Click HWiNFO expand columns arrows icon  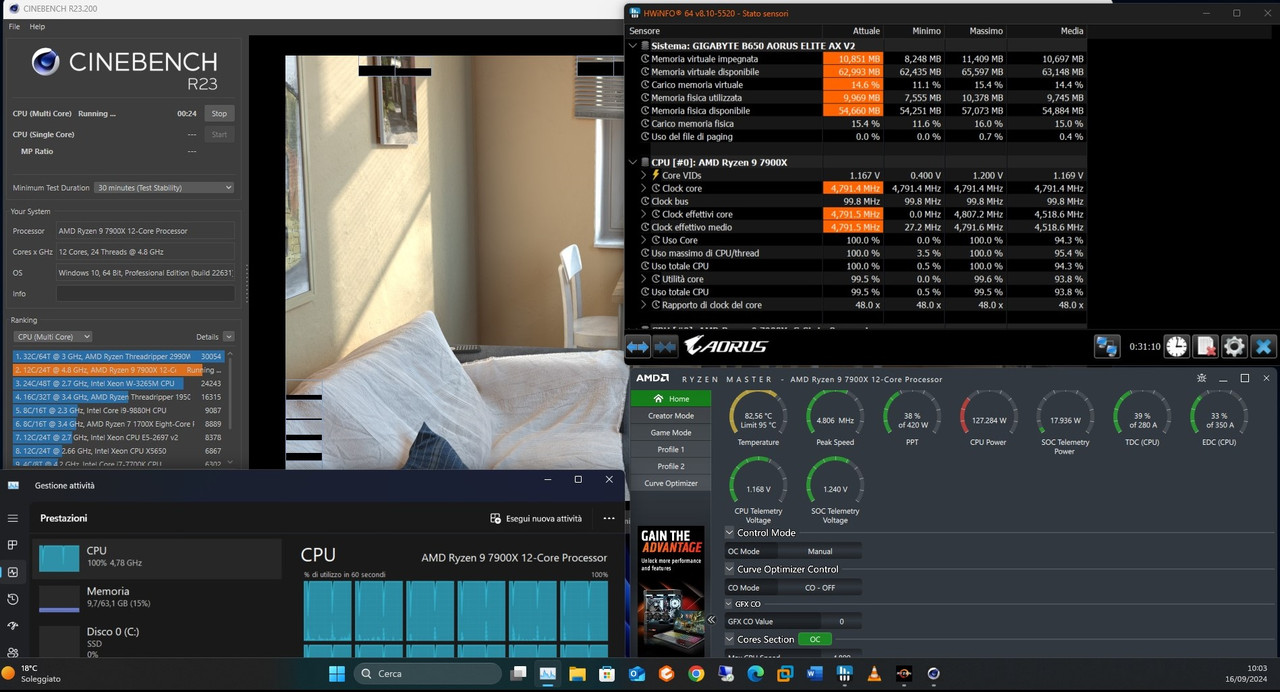tap(638, 347)
